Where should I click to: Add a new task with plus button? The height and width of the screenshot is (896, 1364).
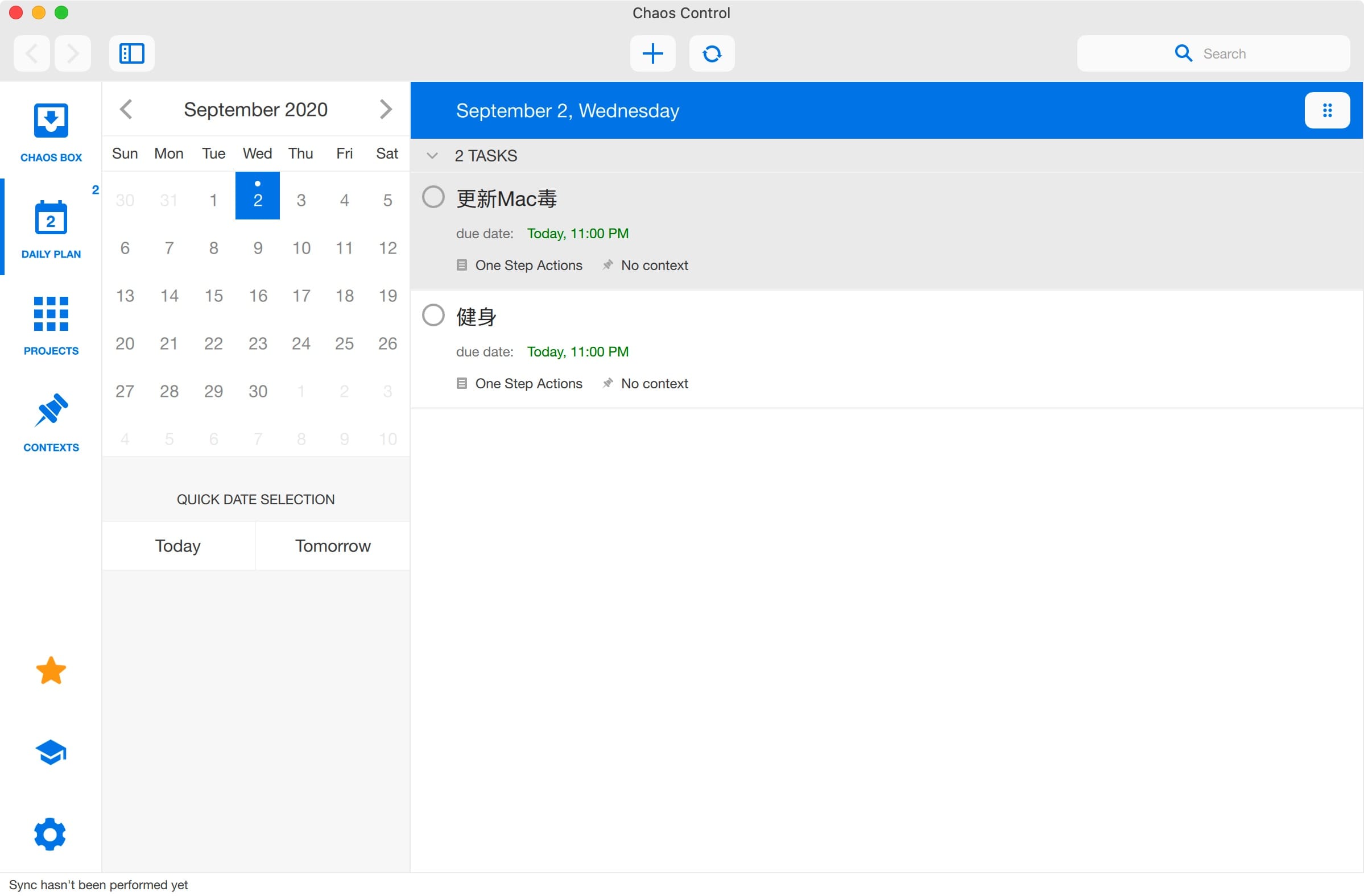(652, 53)
